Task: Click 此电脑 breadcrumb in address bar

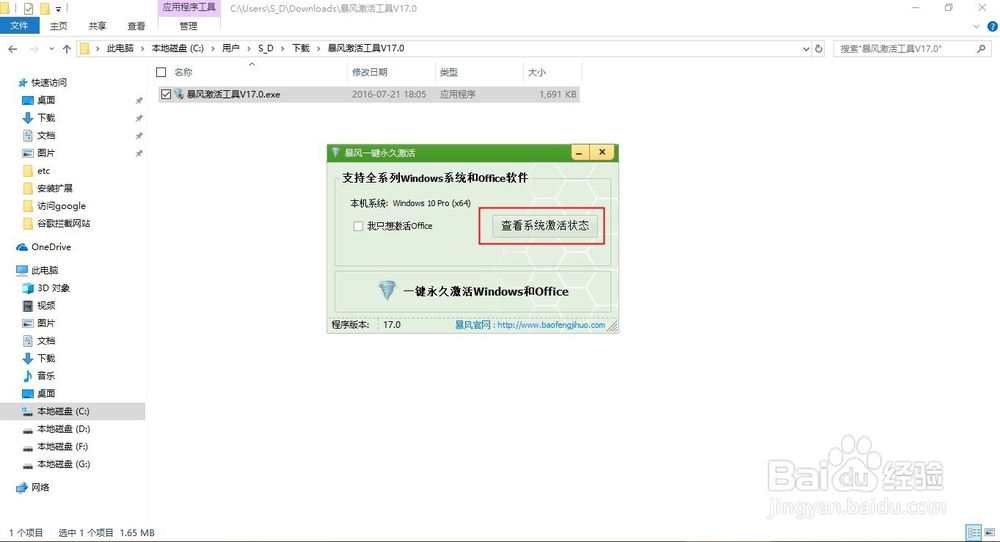Action: [120, 48]
